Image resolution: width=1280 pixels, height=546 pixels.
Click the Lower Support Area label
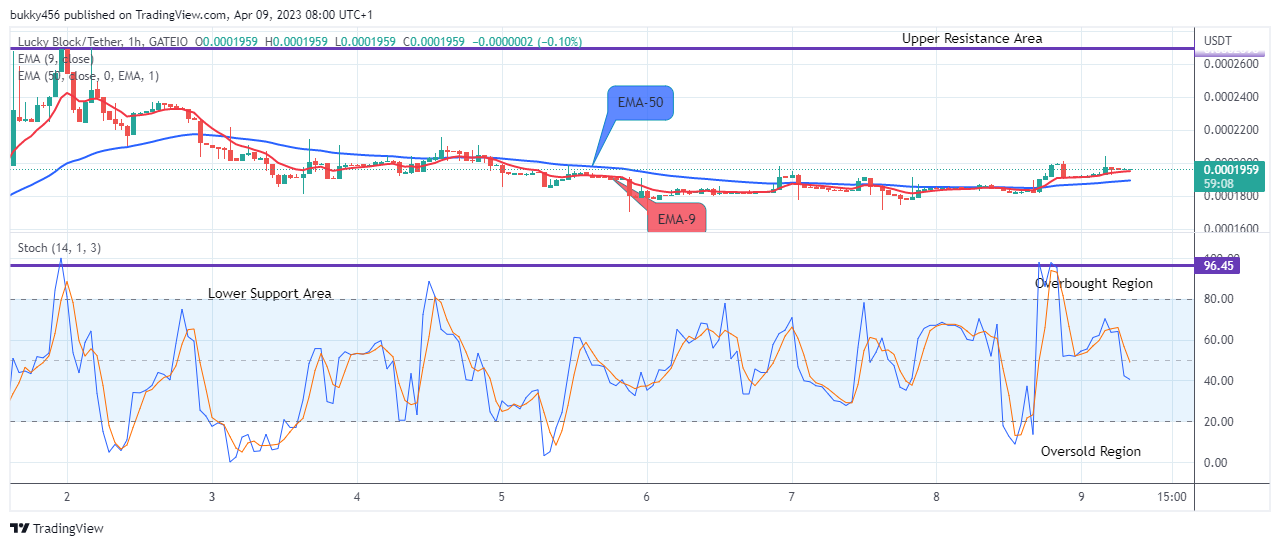click(270, 293)
